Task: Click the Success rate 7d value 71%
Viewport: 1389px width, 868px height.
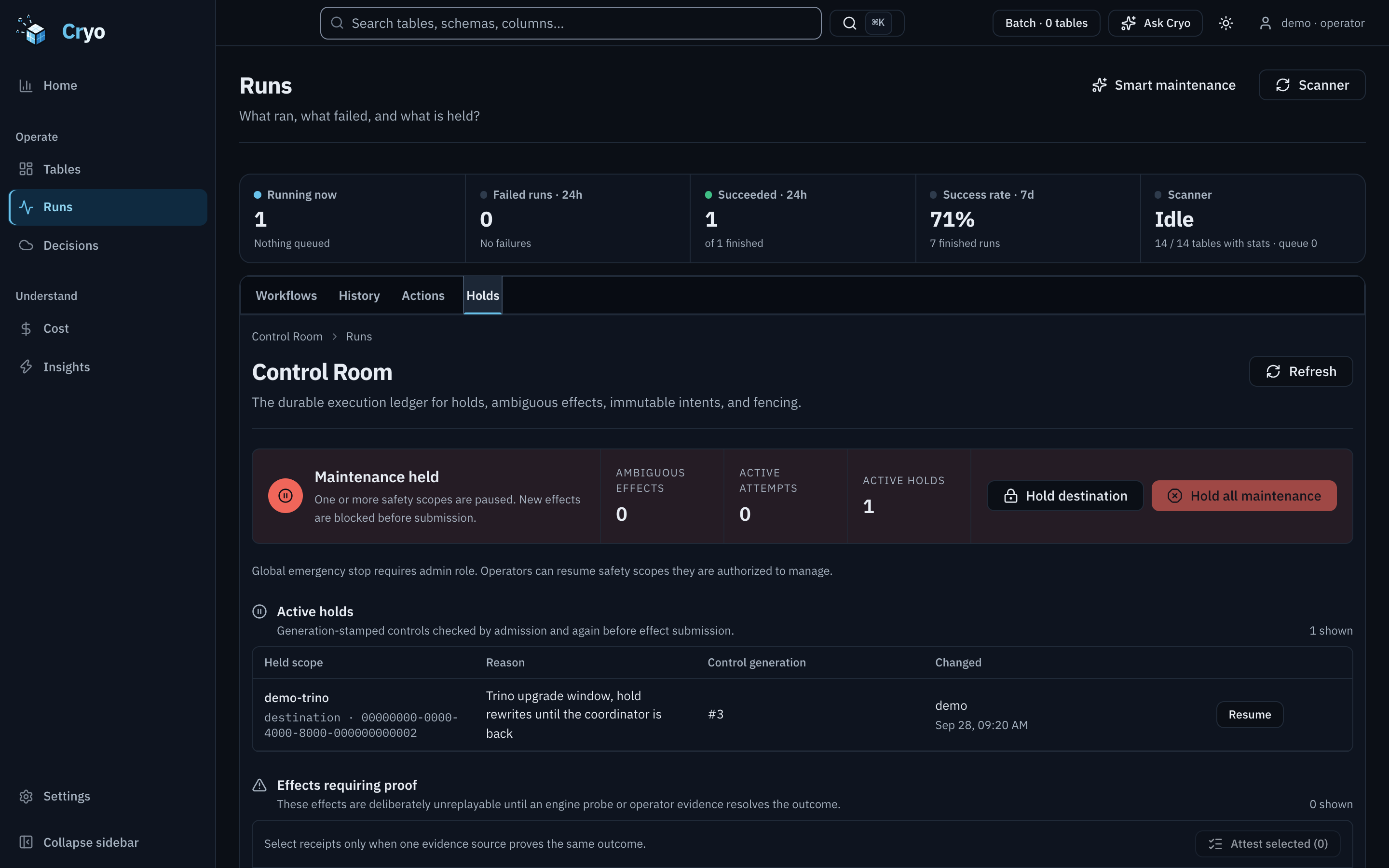Action: (x=952, y=219)
